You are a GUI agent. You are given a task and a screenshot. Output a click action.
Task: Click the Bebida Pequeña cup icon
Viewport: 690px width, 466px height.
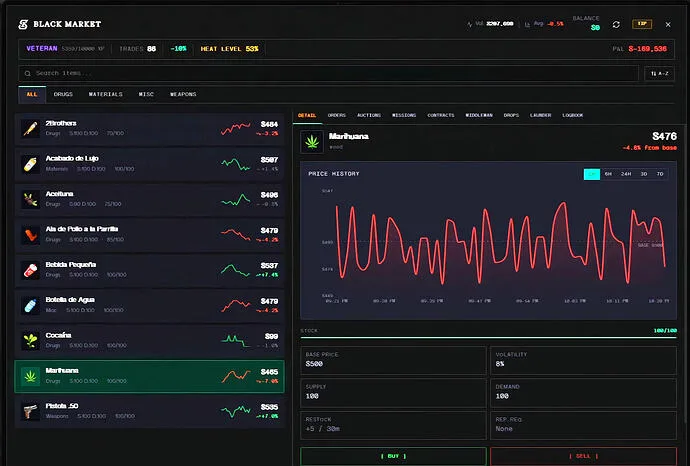pos(30,270)
